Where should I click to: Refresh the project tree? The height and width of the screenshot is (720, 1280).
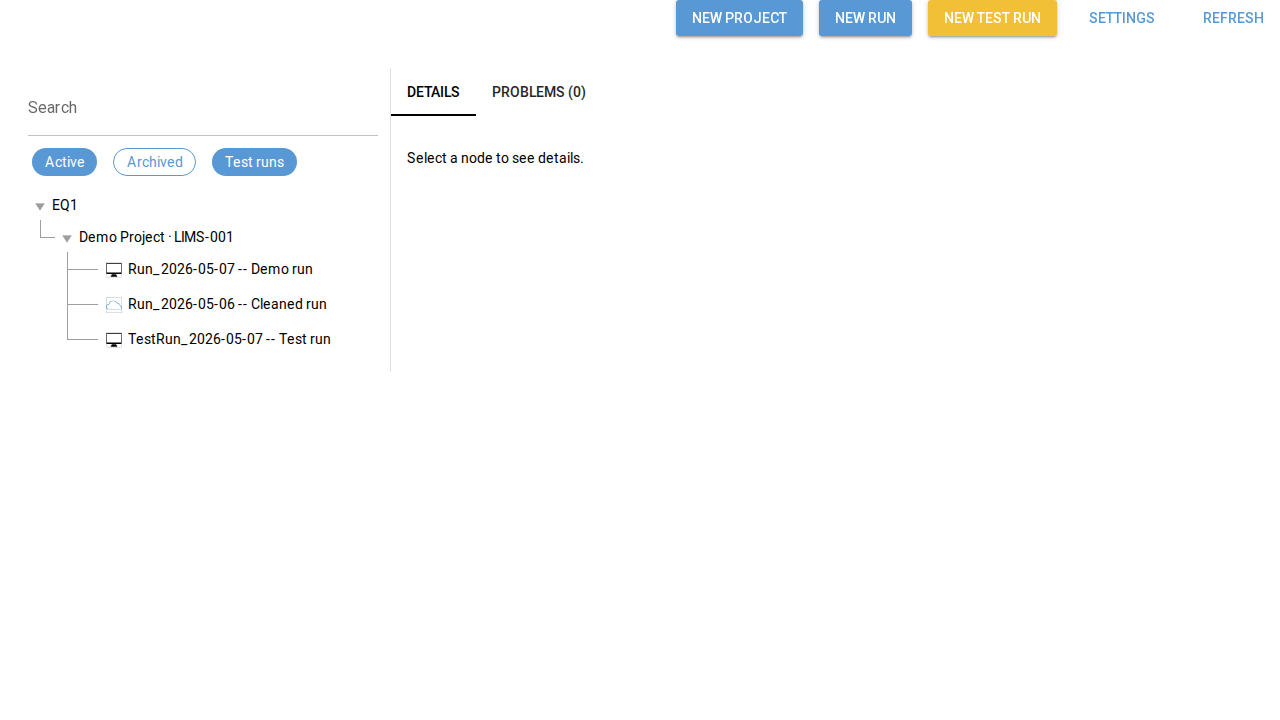(x=1233, y=18)
